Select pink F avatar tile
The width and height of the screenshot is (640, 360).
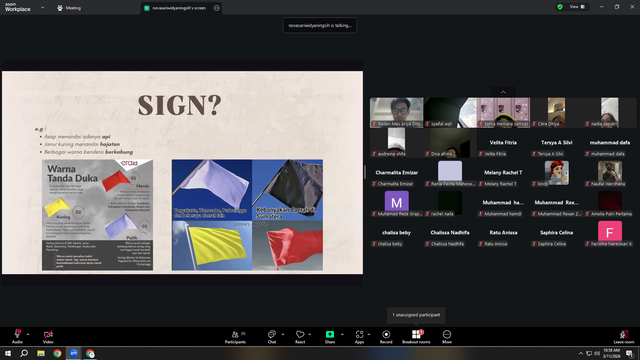610,233
